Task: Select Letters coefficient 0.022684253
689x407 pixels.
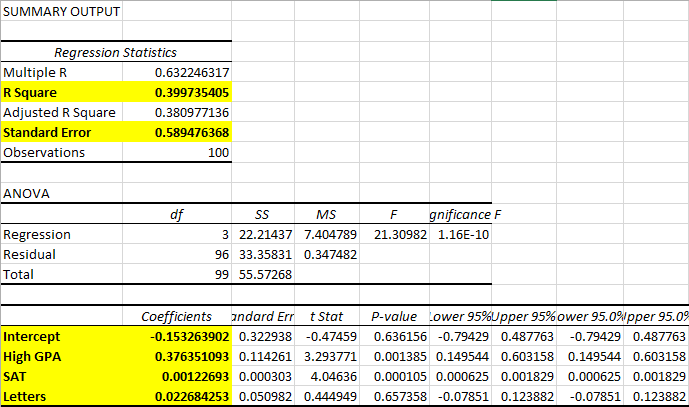Action: point(177,396)
